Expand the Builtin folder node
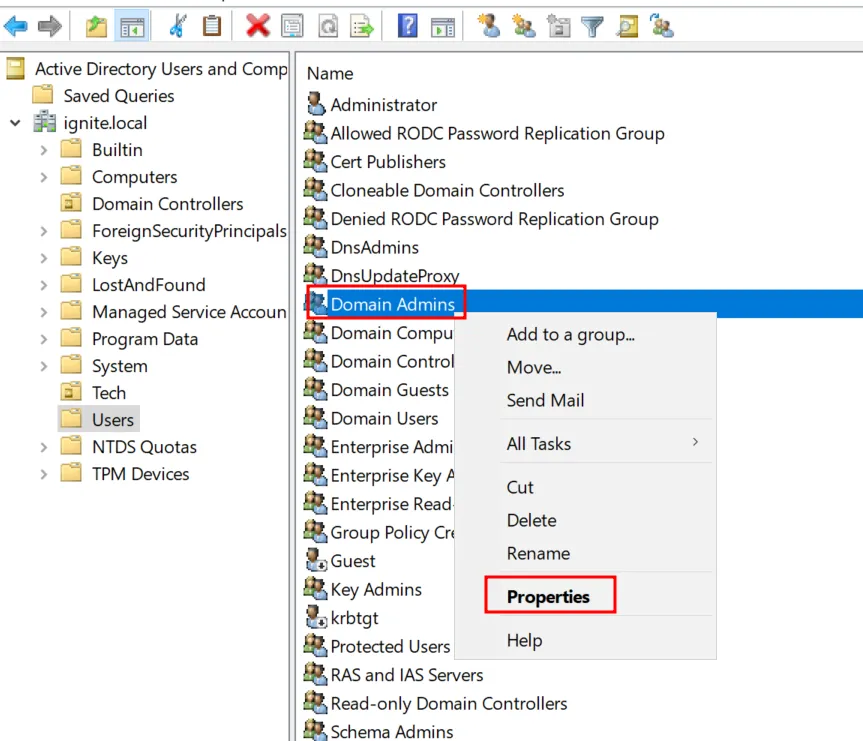This screenshot has width=863, height=741. pyautogui.click(x=43, y=150)
